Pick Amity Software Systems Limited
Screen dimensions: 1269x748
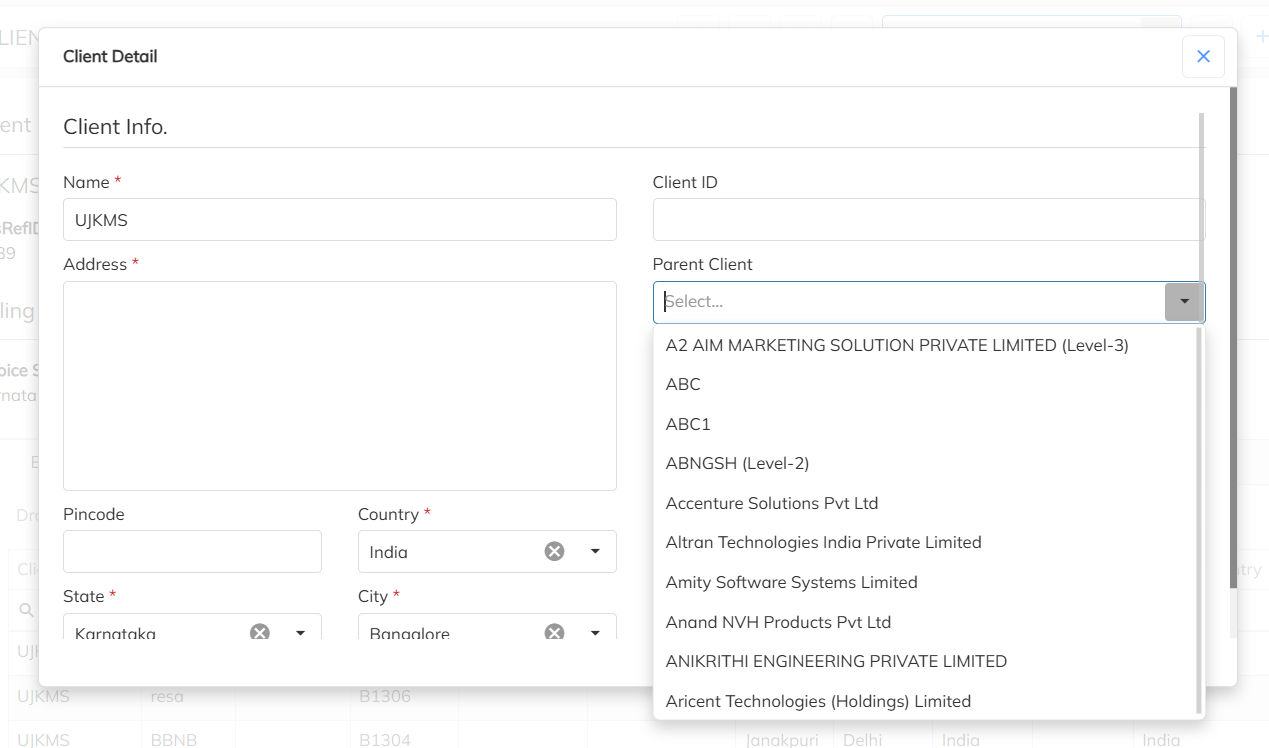791,582
